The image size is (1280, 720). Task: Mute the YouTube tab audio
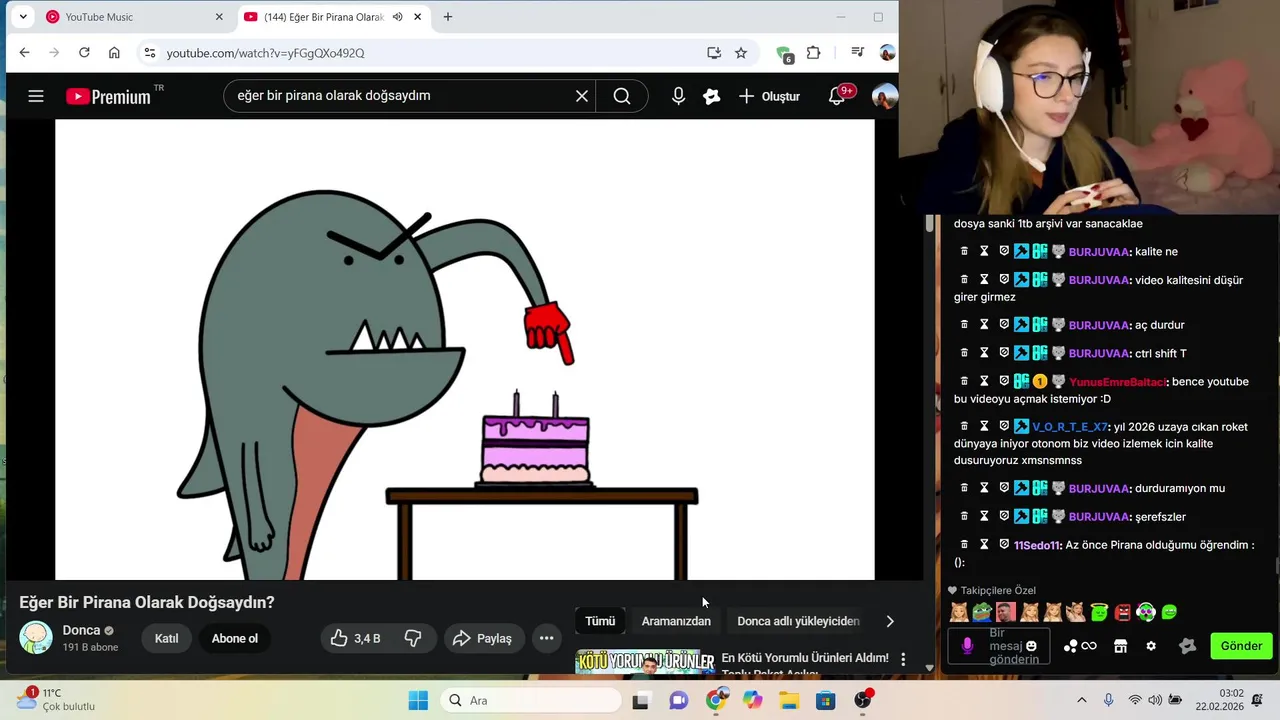point(398,17)
